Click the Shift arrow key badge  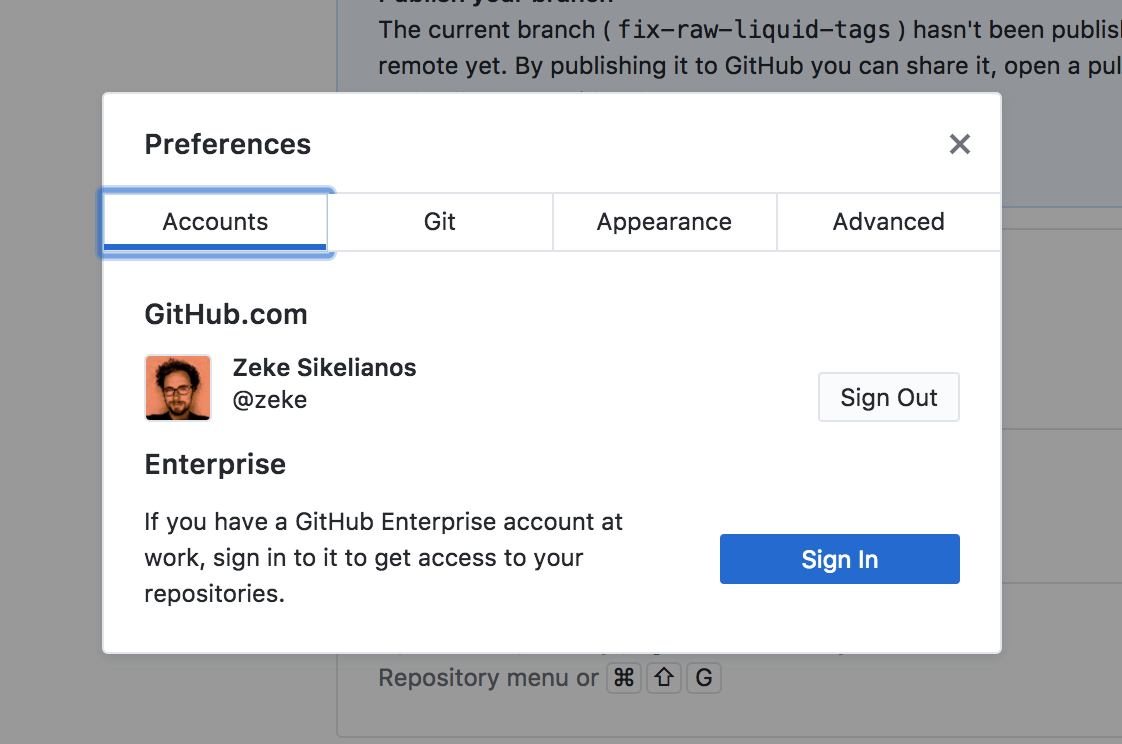[x=663, y=678]
